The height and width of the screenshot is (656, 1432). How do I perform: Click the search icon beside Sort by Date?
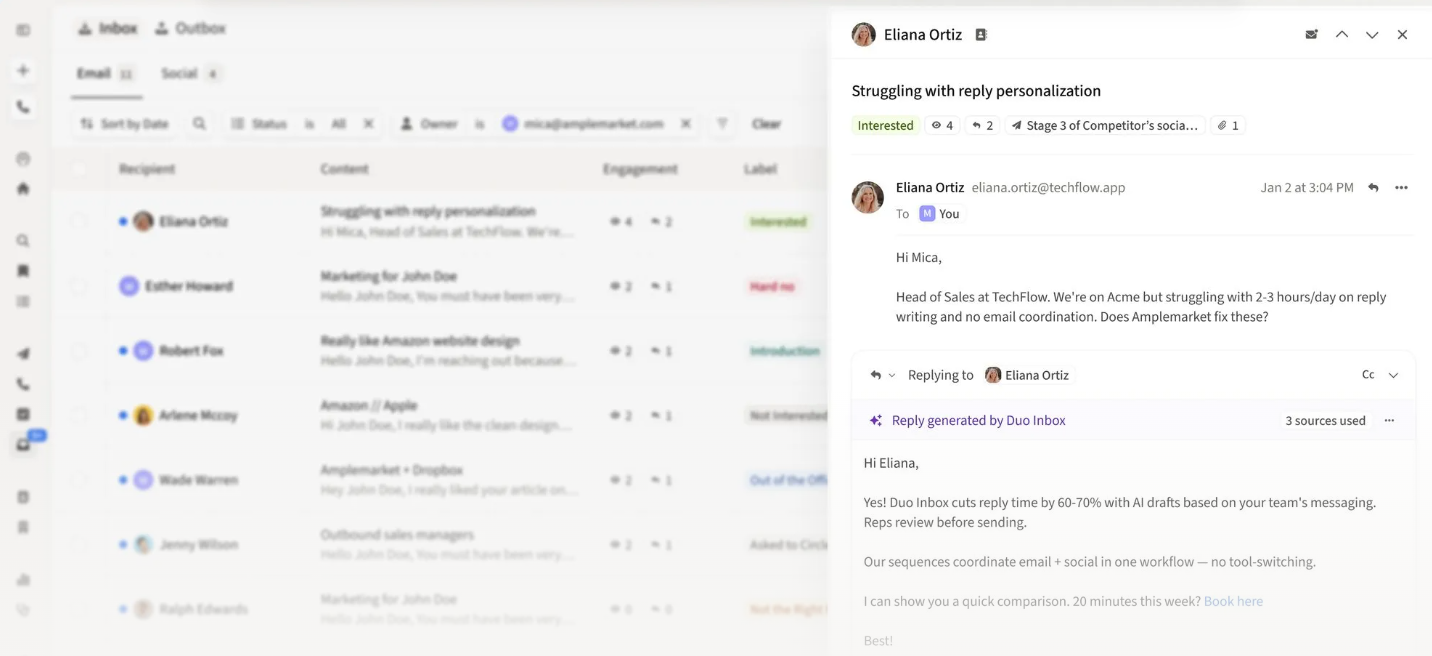[199, 124]
